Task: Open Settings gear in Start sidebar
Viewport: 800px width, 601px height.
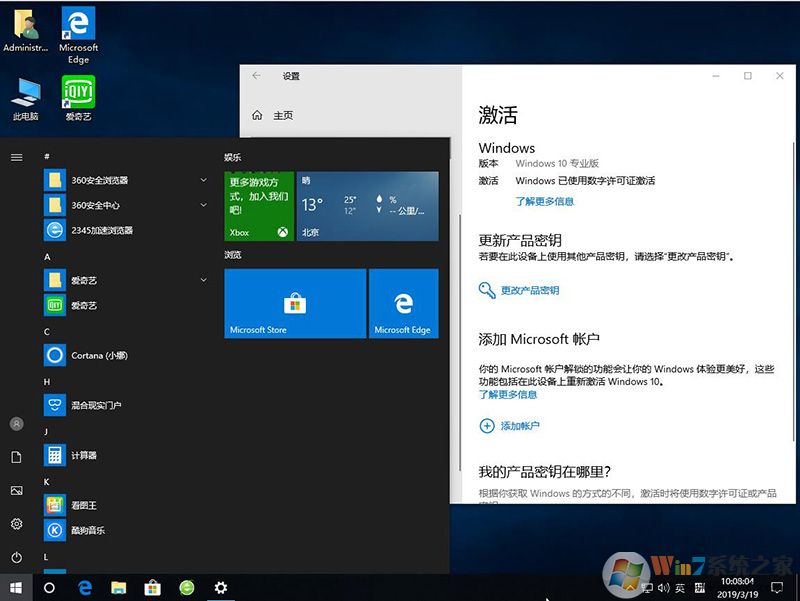Action: 16,524
